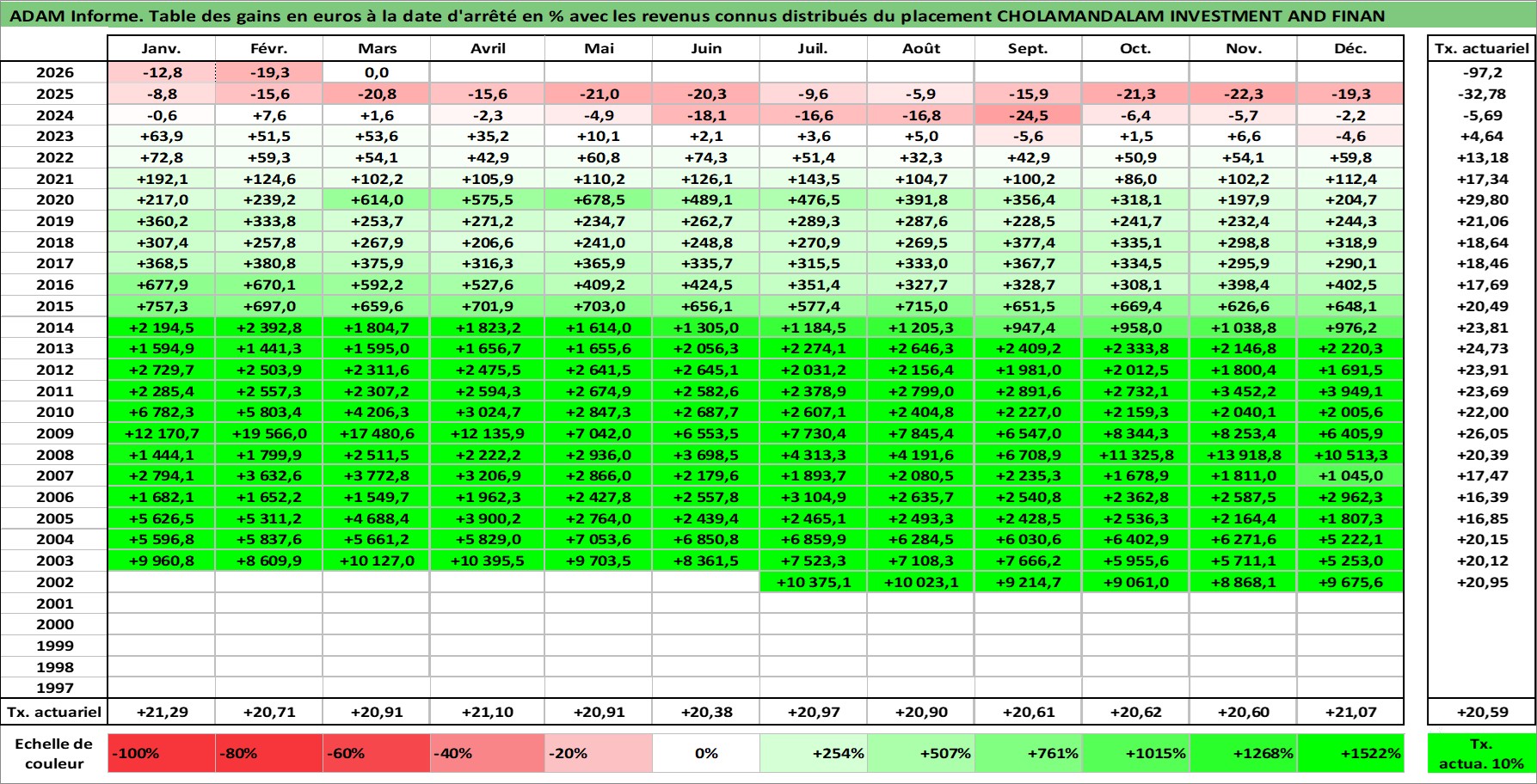Click the Tx. actuariel column header

click(x=1482, y=48)
